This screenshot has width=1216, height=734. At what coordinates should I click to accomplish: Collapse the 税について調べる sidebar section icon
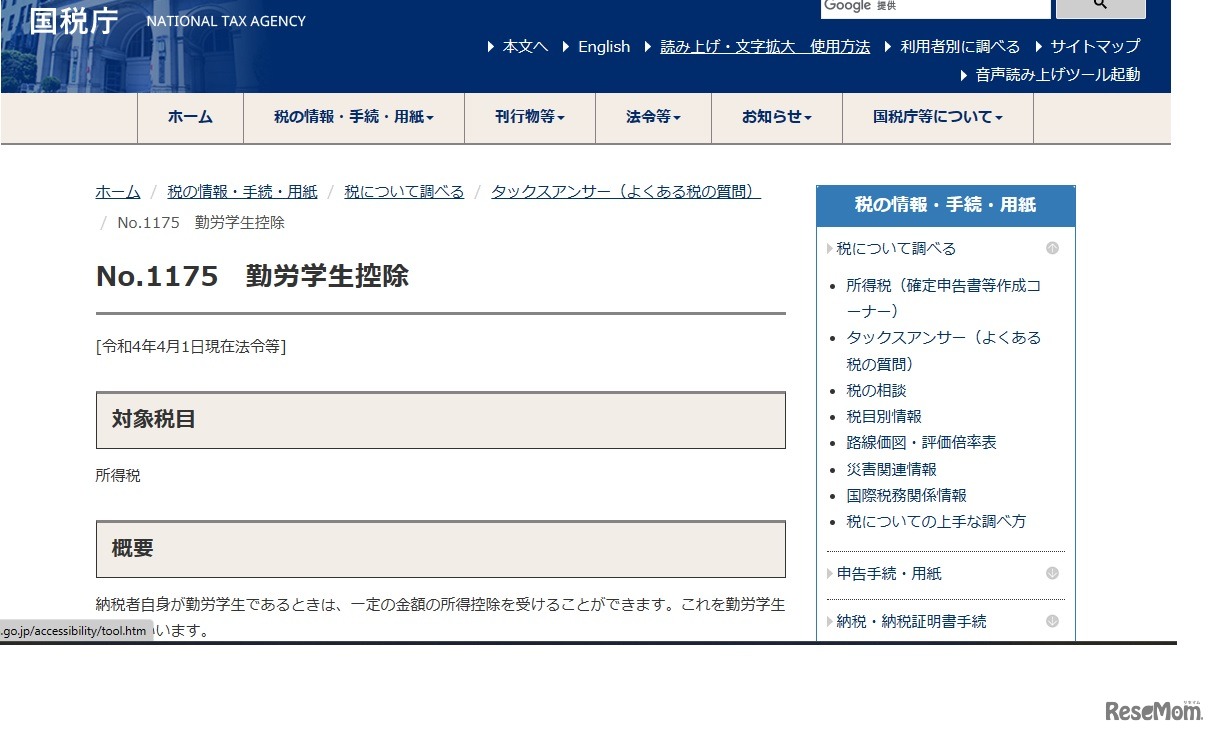tap(1052, 248)
